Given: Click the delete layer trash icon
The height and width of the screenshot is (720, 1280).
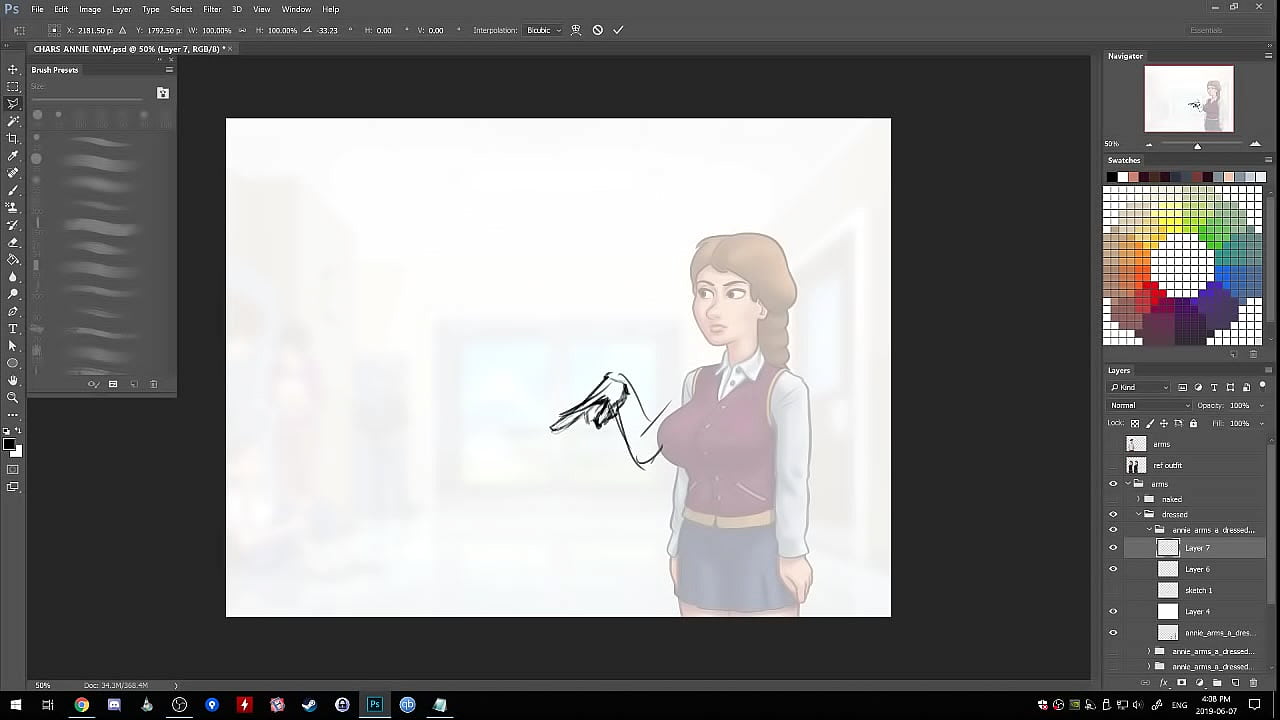Looking at the screenshot, I should pos(1253,683).
